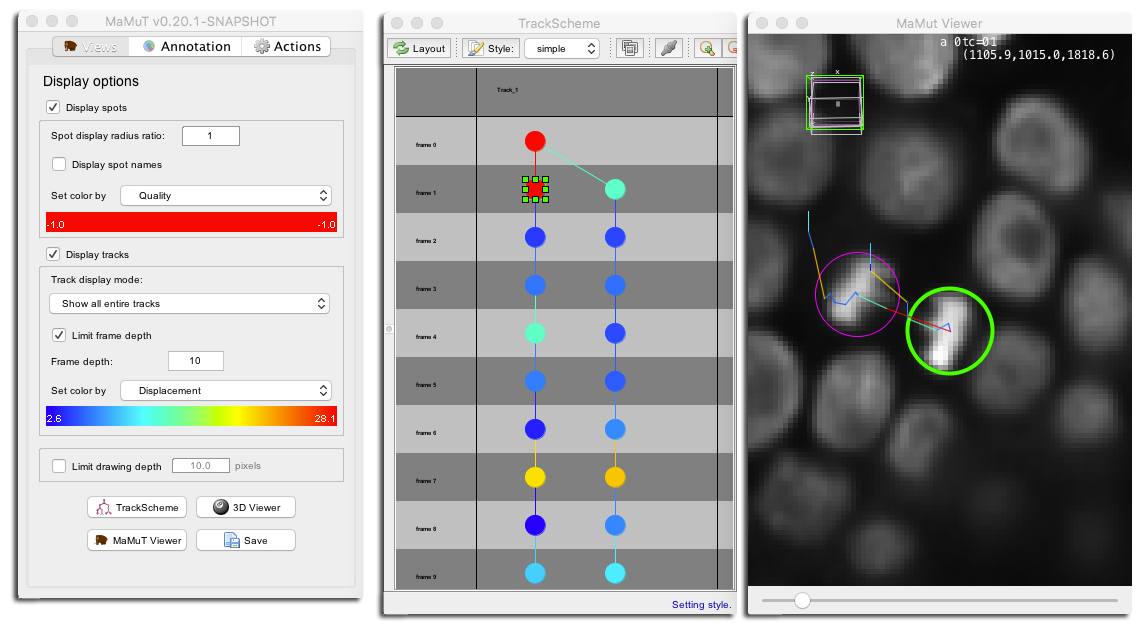Select the right blue spot in frame 3
Screen dimensions: 1146x630
(615, 285)
